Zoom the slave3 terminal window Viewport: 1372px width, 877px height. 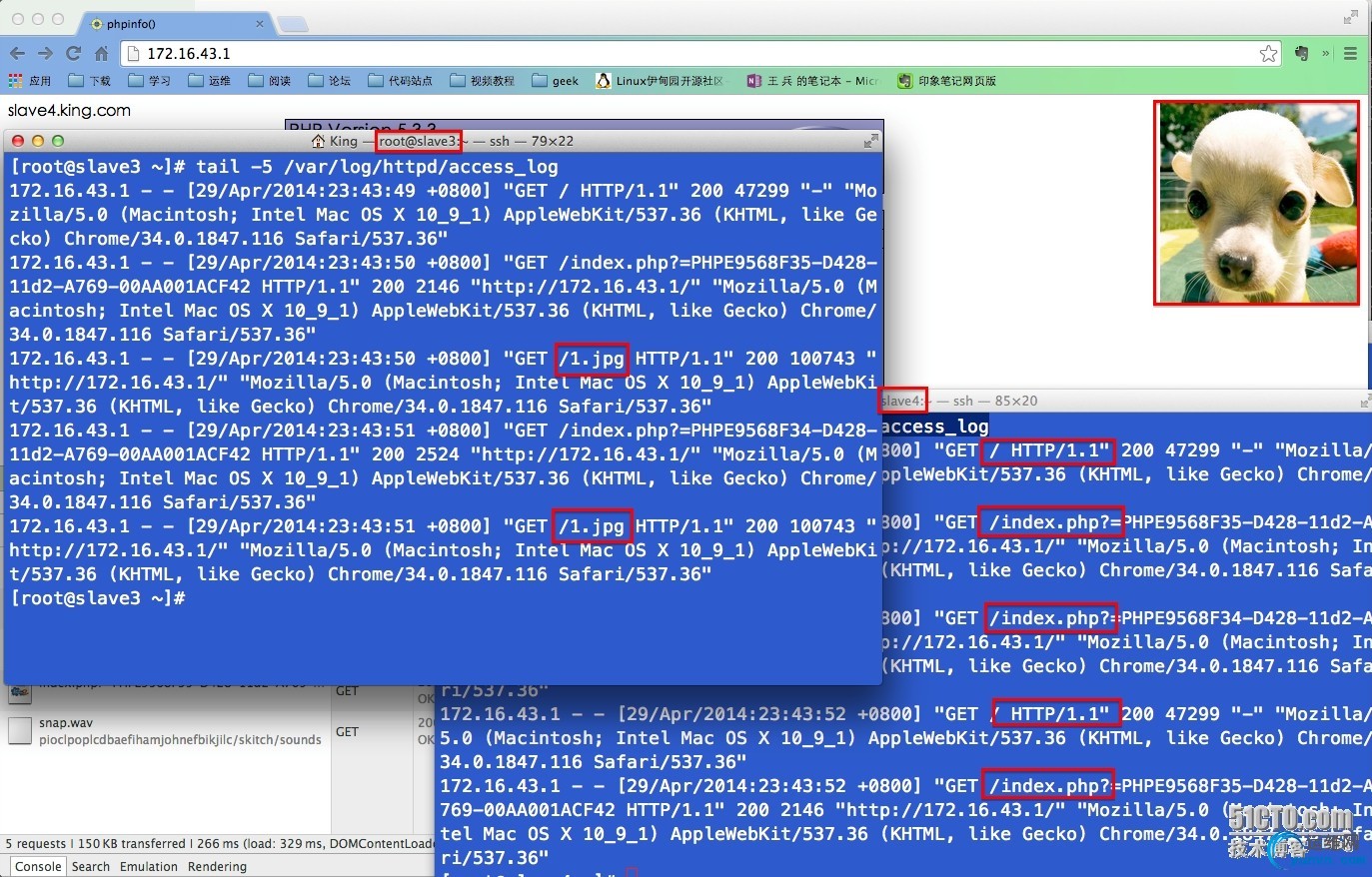point(58,141)
